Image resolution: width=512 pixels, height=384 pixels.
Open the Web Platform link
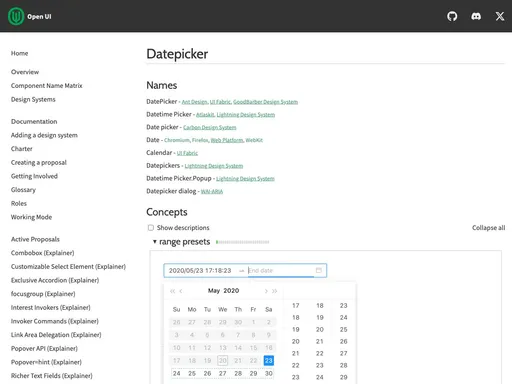[x=227, y=140]
